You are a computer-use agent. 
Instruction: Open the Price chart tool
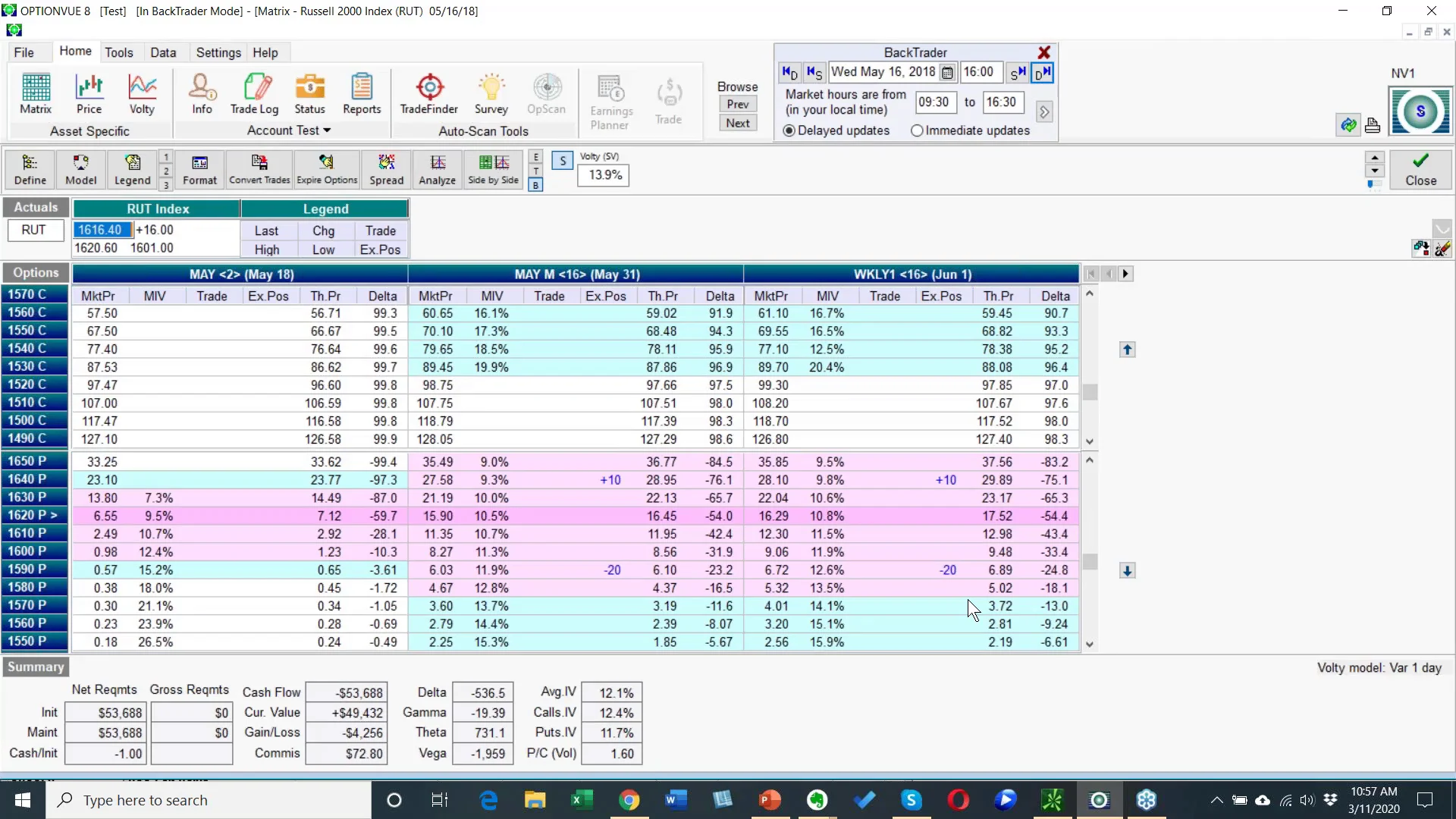89,94
